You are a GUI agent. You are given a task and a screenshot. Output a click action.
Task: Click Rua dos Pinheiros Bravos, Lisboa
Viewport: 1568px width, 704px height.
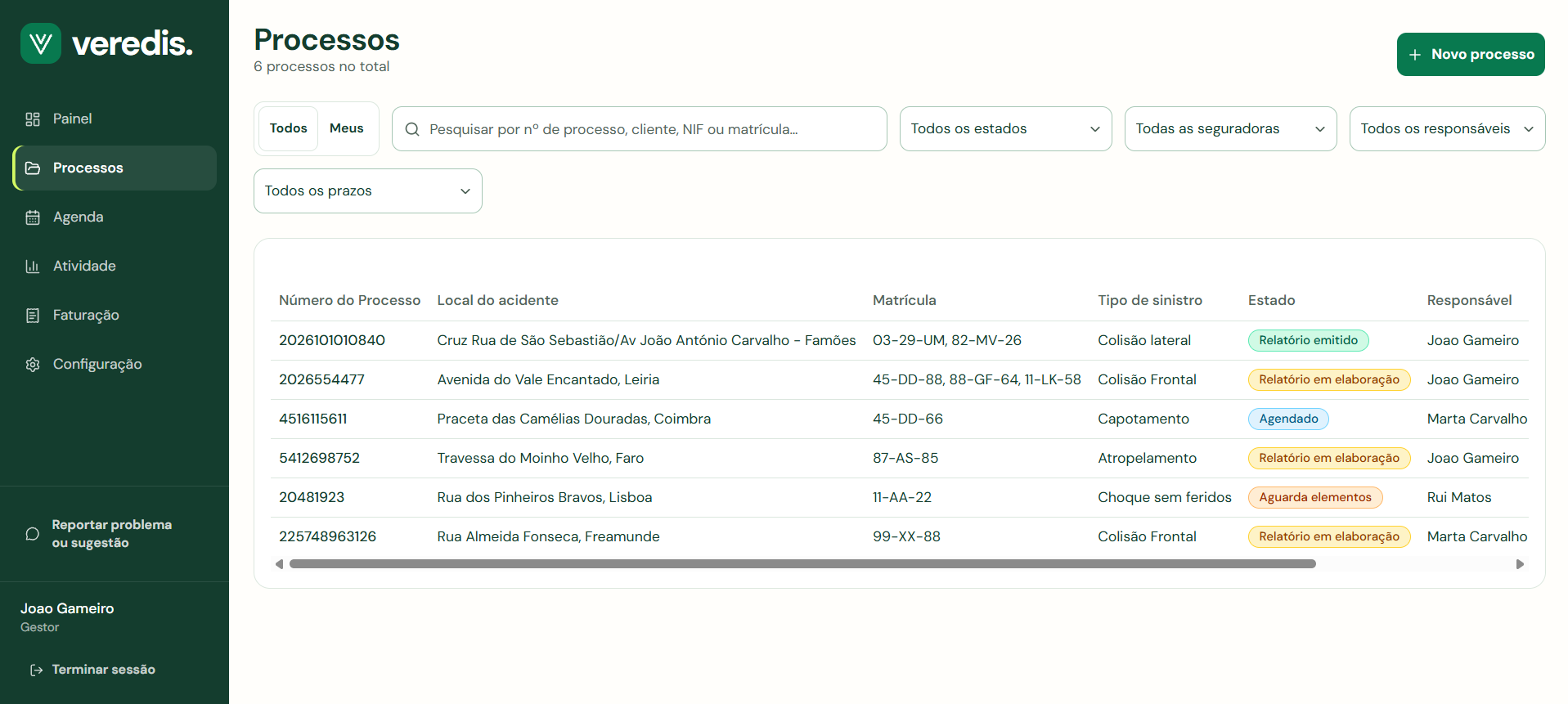coord(544,498)
